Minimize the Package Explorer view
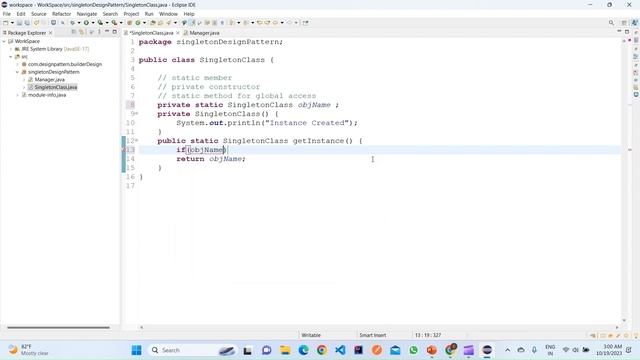This screenshot has width=640, height=360. [107, 32]
